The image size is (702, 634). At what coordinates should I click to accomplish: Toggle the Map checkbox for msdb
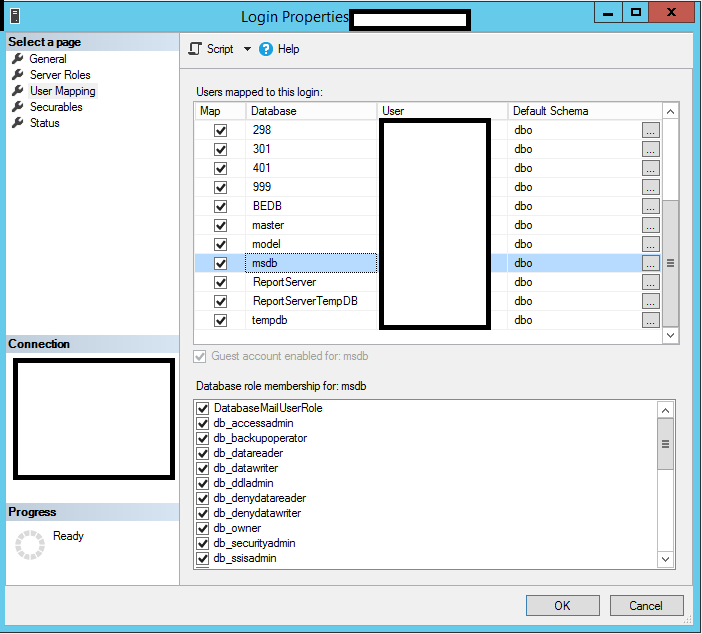click(x=220, y=263)
